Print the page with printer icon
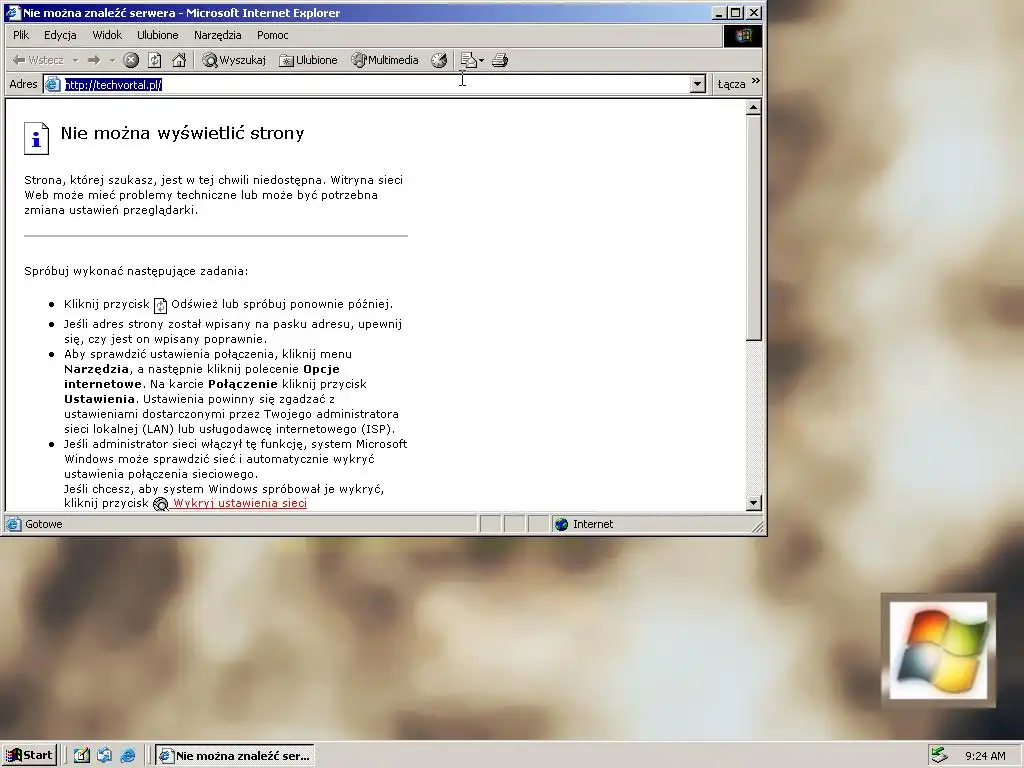The height and width of the screenshot is (768, 1024). tap(500, 60)
